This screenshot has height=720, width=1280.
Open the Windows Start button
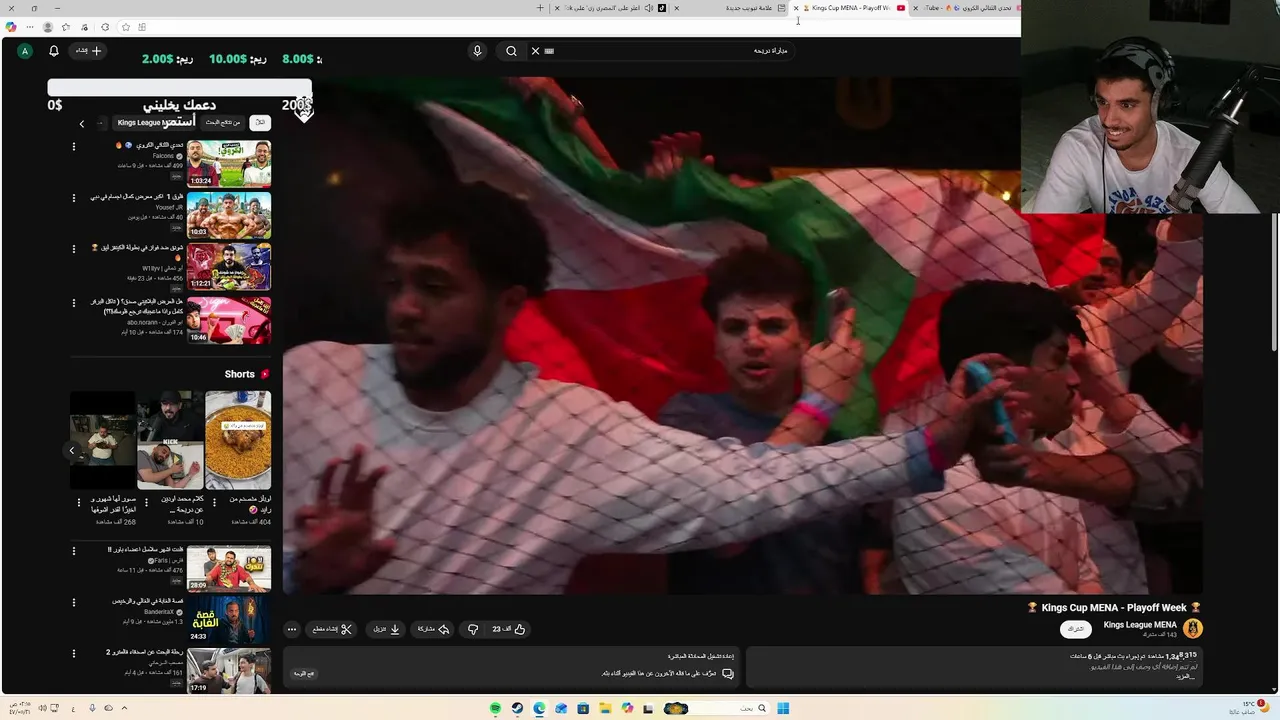(783, 708)
